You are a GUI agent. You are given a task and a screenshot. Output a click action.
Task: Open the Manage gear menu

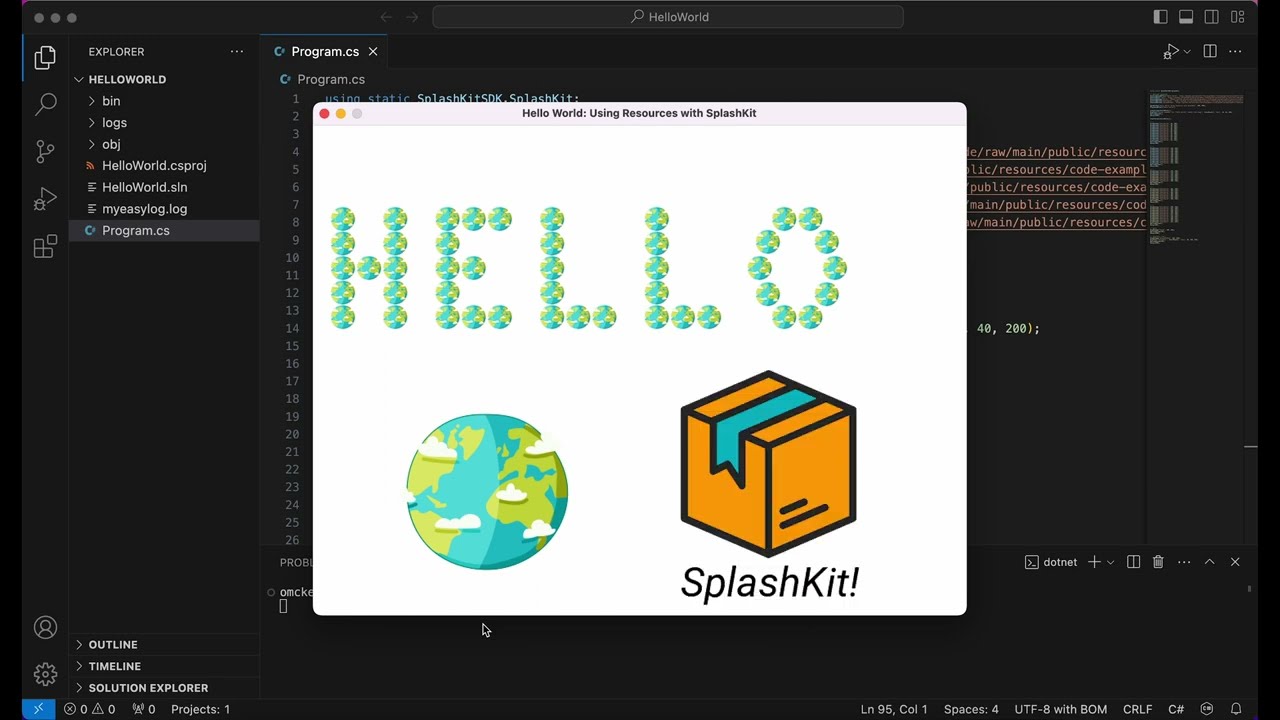click(45, 674)
